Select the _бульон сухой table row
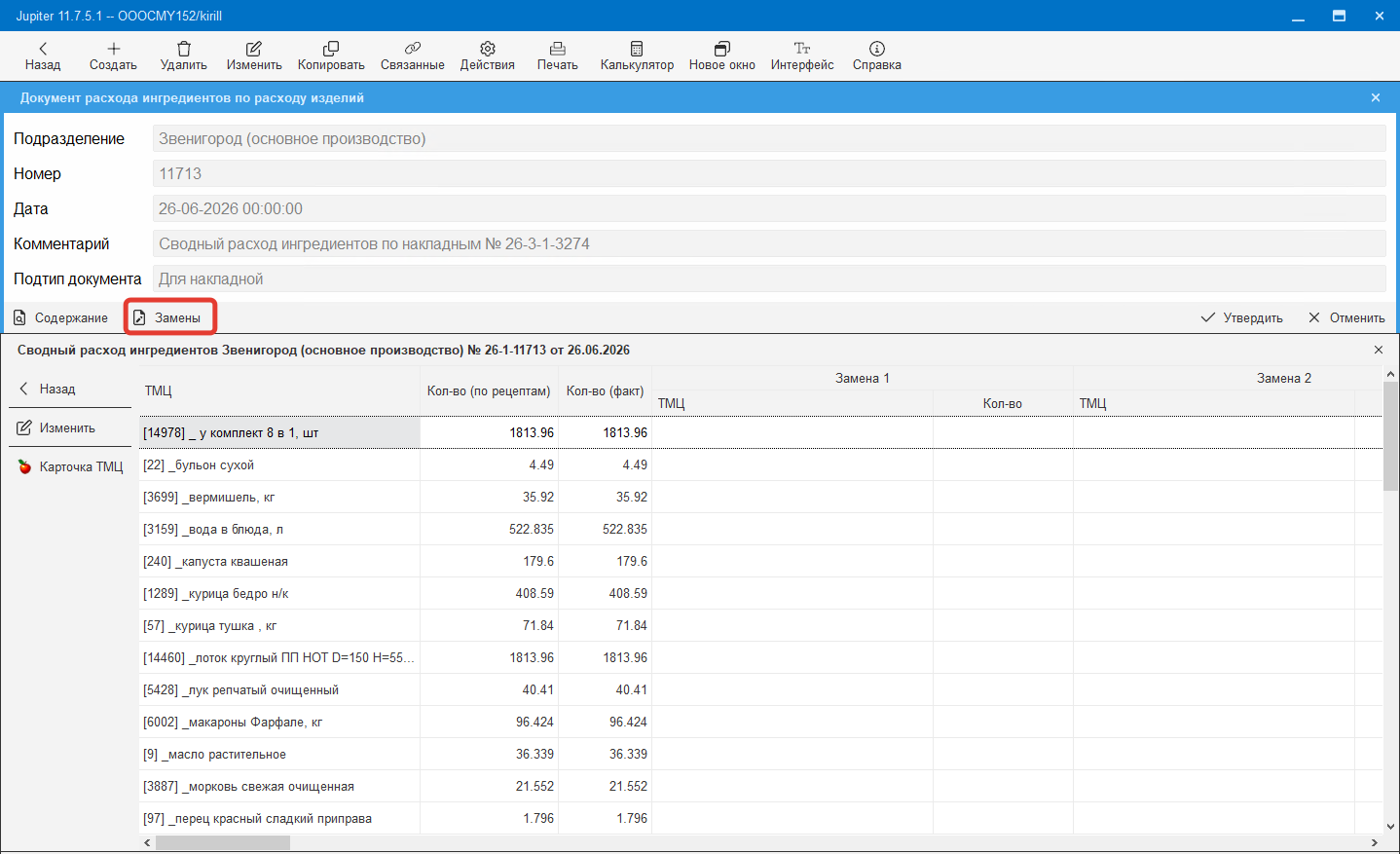Screen dimensions: 1400x854 (760, 464)
